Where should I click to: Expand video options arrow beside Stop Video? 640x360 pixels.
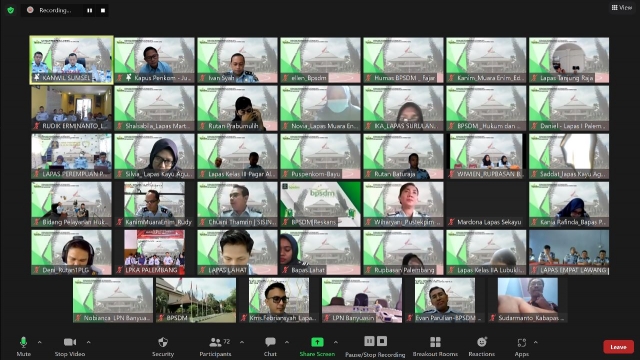coord(89,342)
